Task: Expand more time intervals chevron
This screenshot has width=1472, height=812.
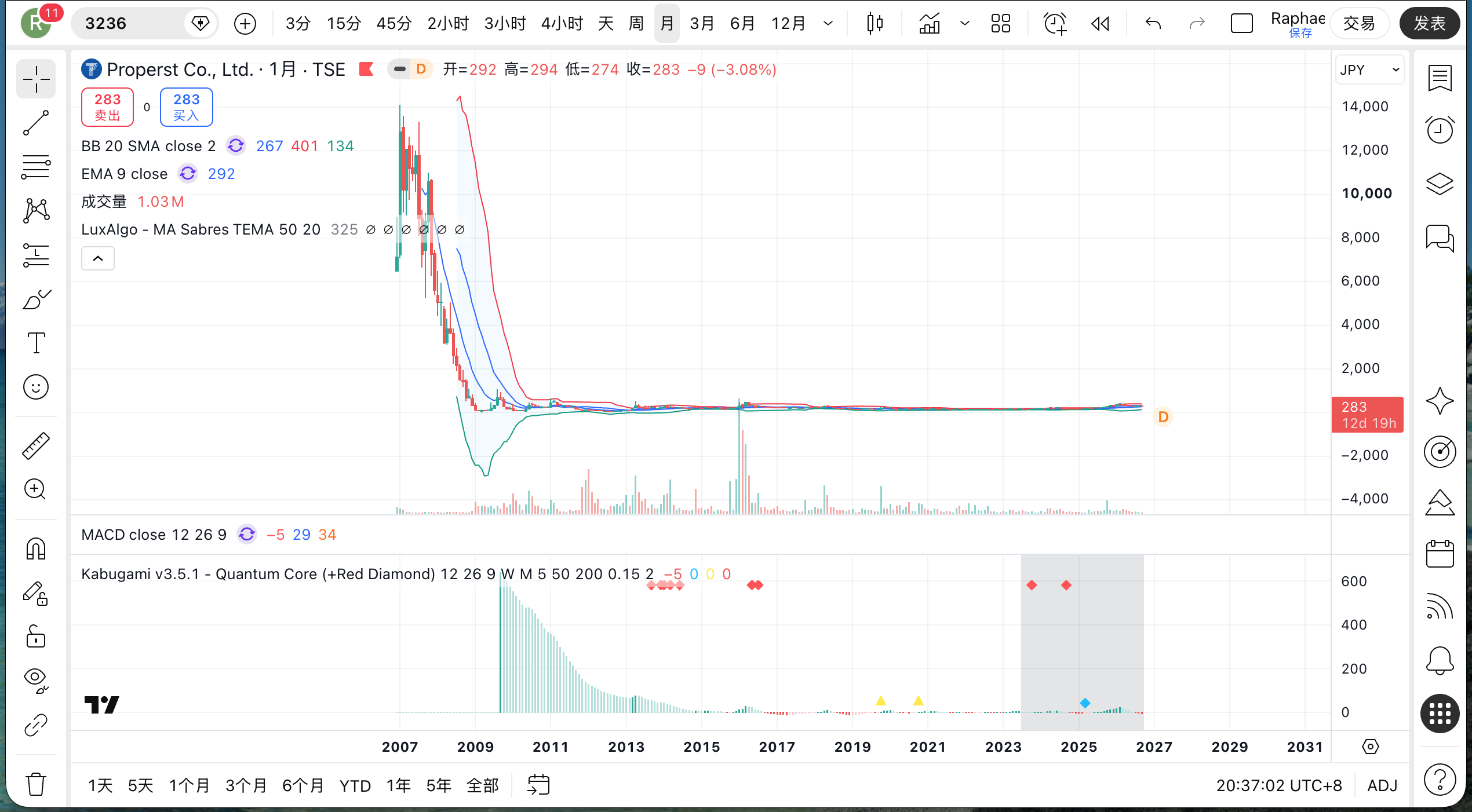Action: (828, 24)
